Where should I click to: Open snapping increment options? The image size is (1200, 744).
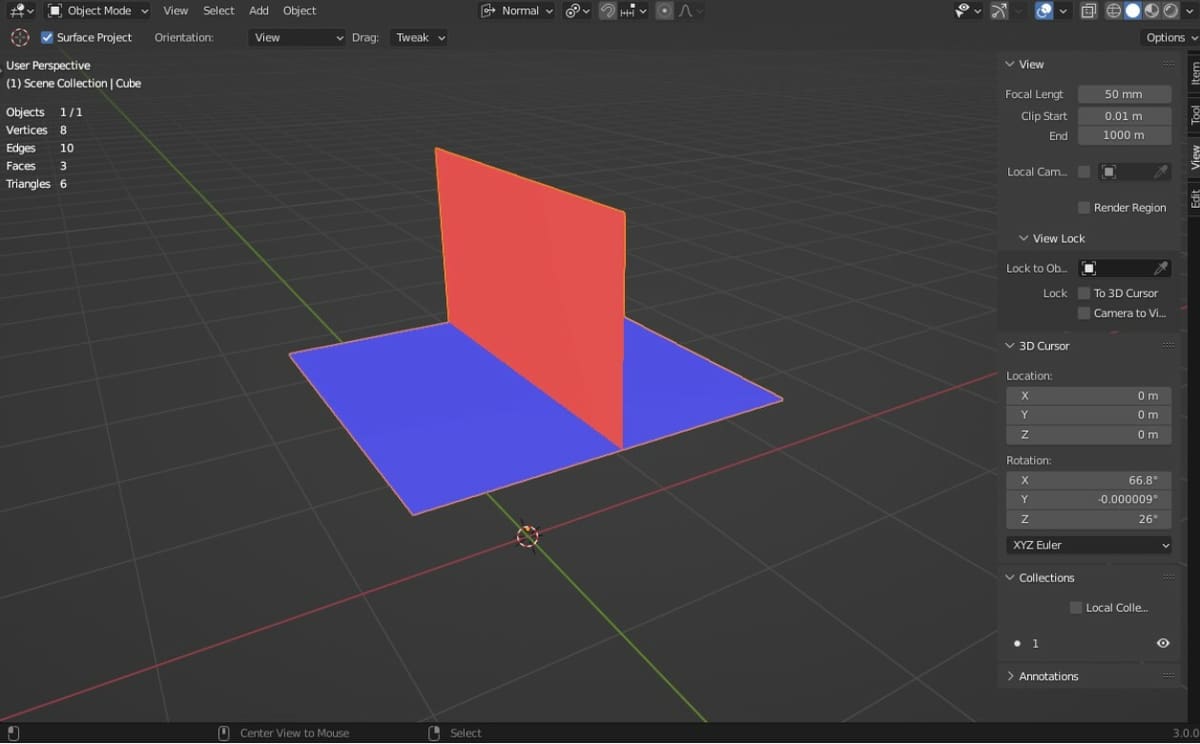click(633, 10)
